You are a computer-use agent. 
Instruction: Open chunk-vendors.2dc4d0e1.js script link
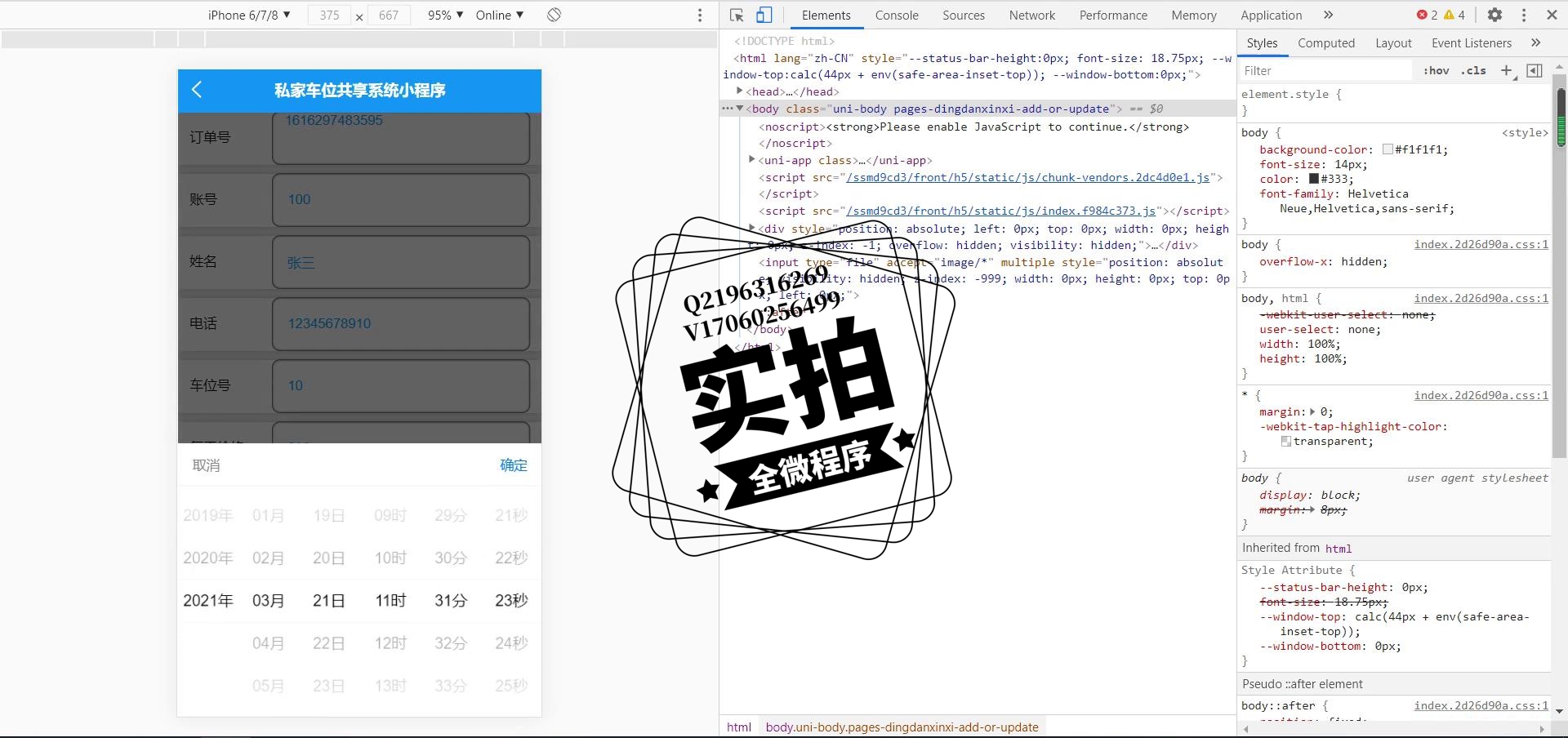coord(1028,177)
